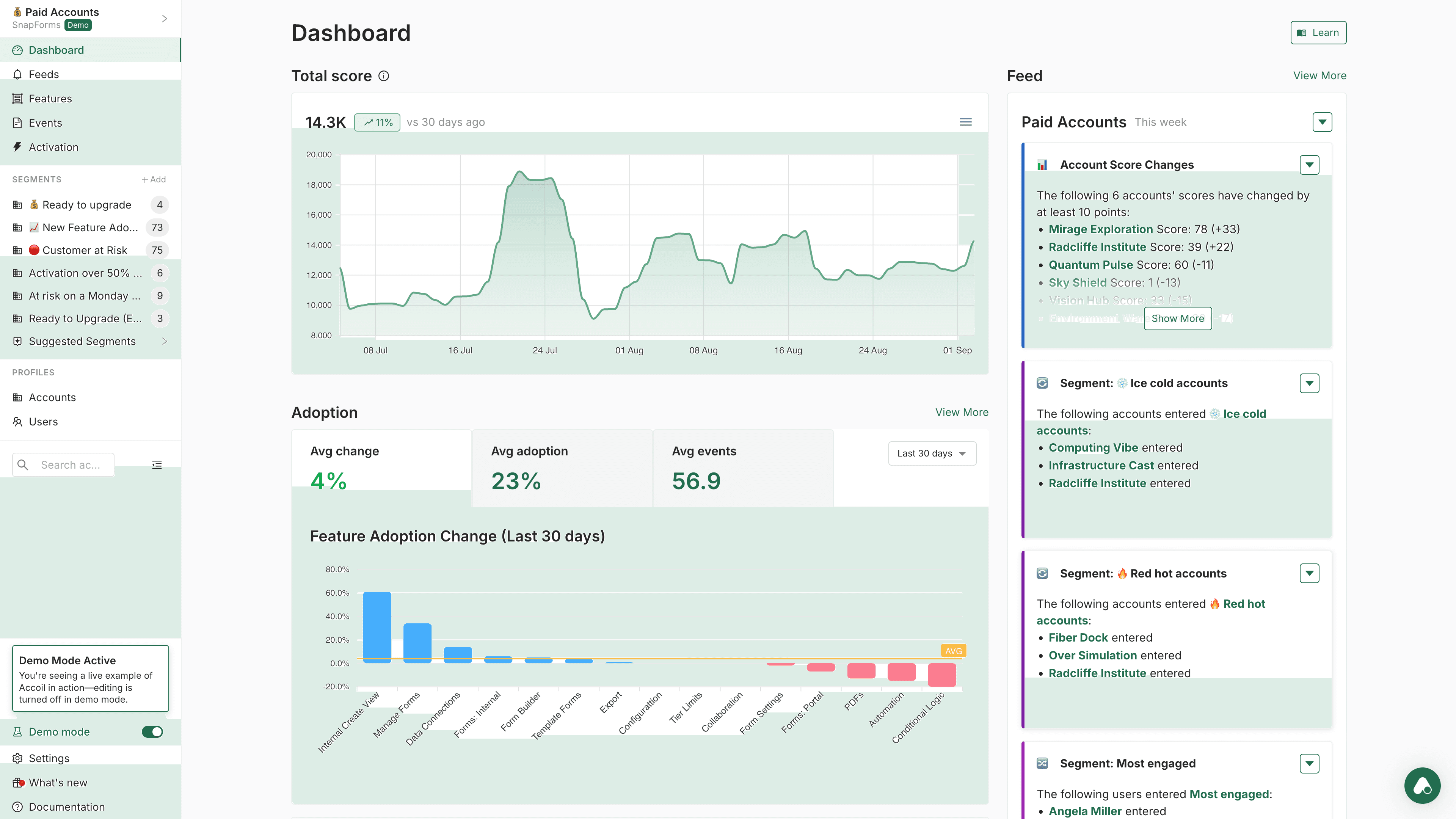Screen dimensions: 1456x819
Task: Open the Accoil chat bubble
Action: [1422, 785]
